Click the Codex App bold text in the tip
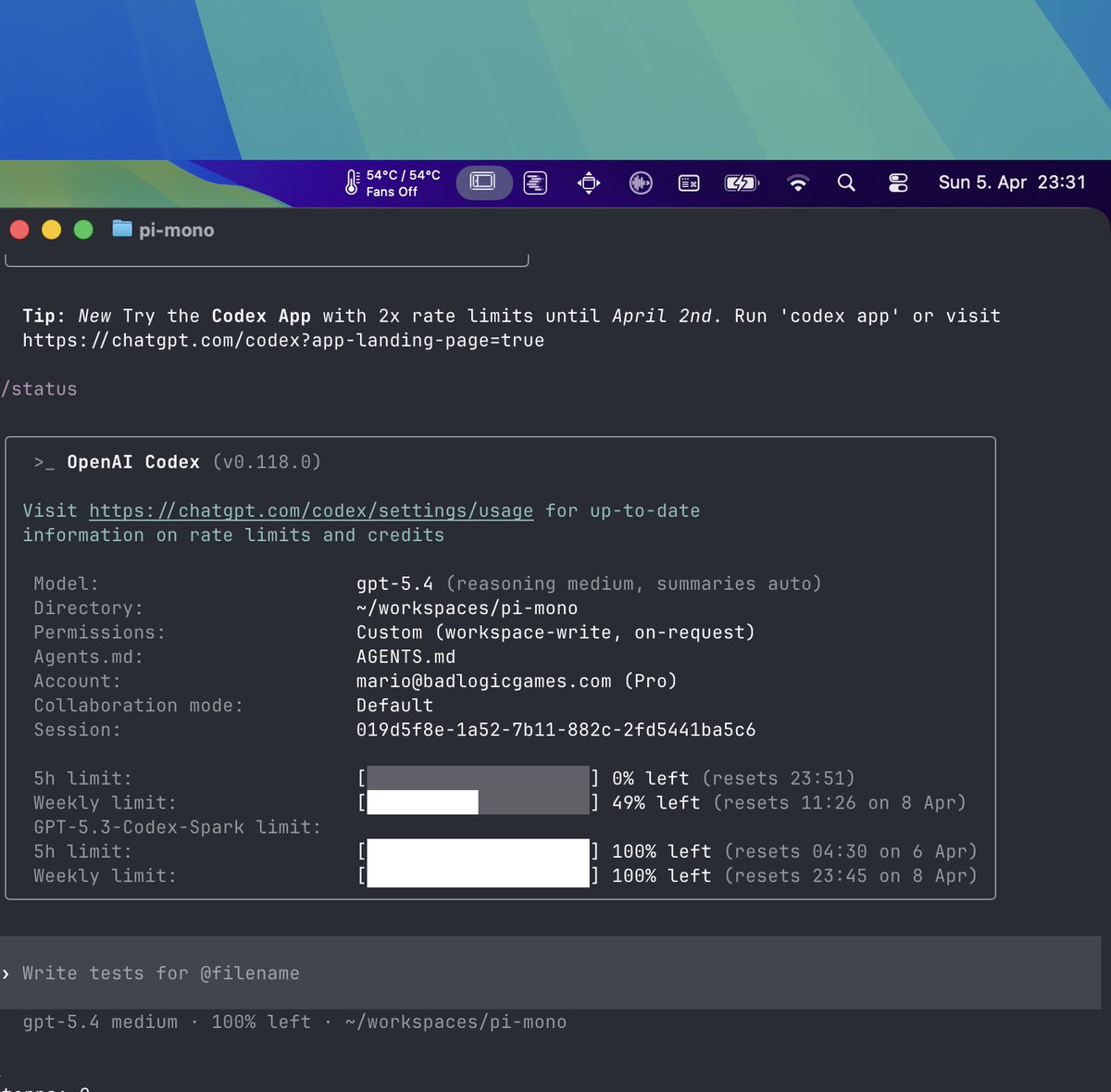The image size is (1111, 1092). click(261, 316)
